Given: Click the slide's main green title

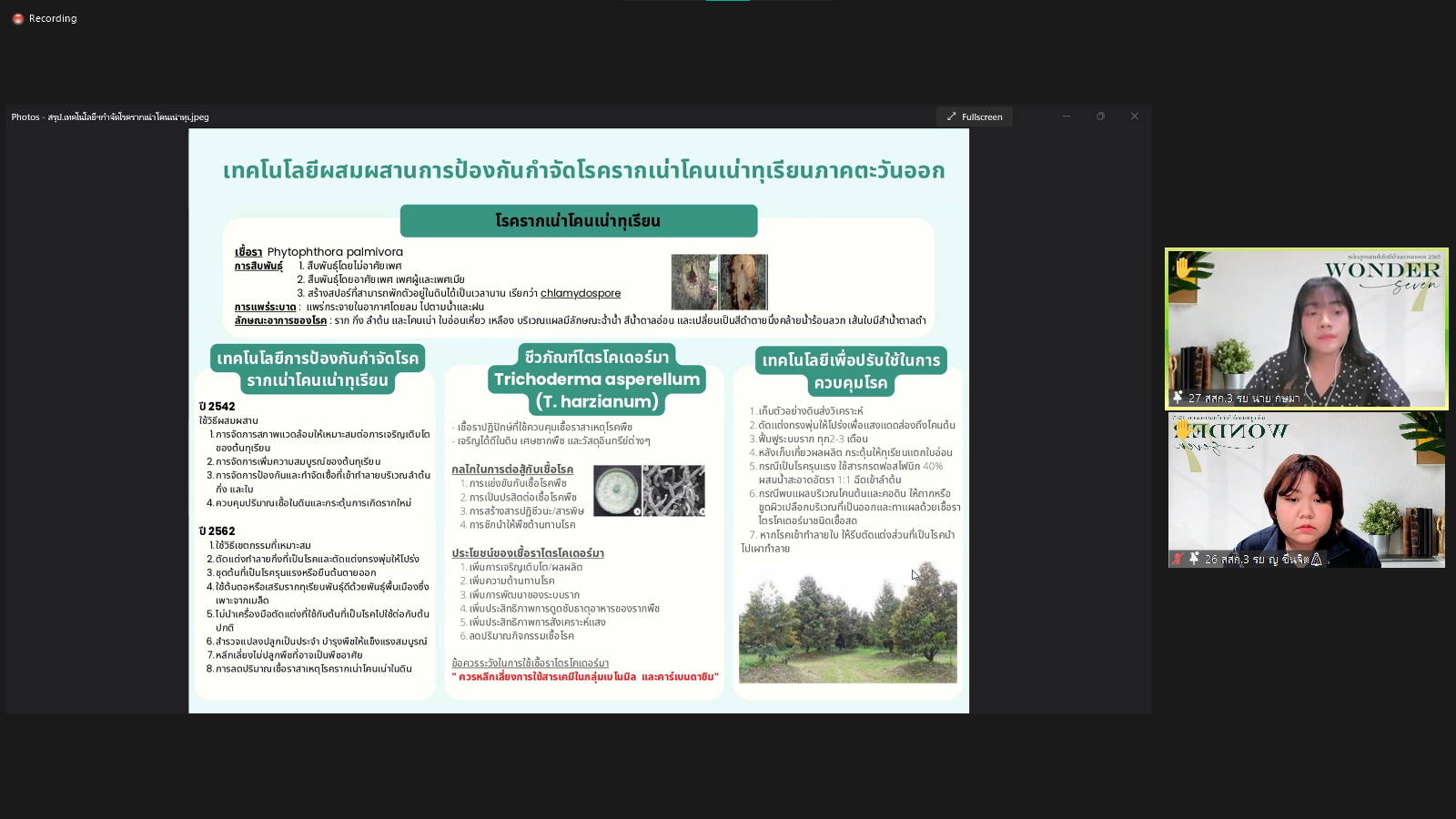Looking at the screenshot, I should pyautogui.click(x=584, y=170).
